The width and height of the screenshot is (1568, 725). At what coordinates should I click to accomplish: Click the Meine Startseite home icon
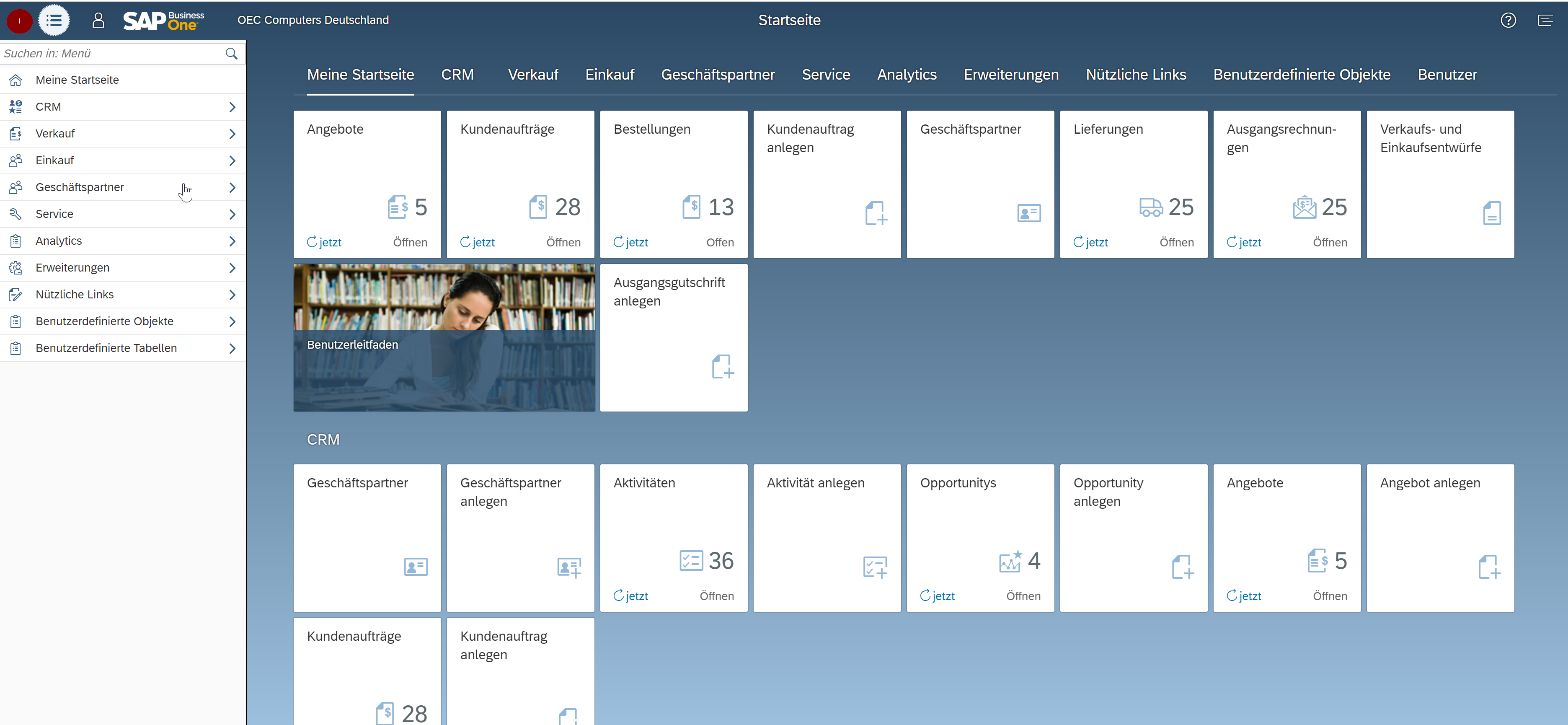tap(16, 80)
